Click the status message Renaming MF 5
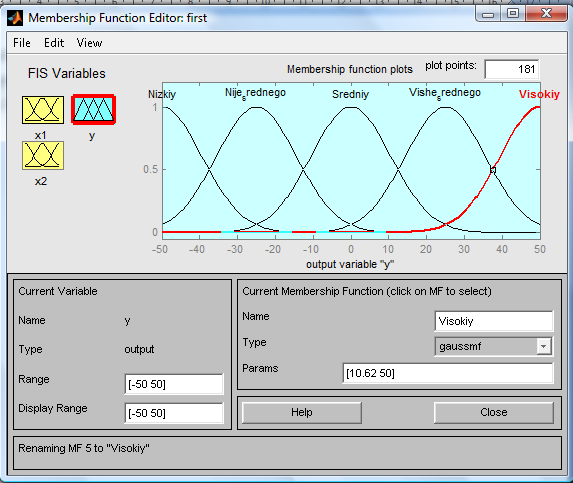The image size is (573, 483). tap(84, 448)
